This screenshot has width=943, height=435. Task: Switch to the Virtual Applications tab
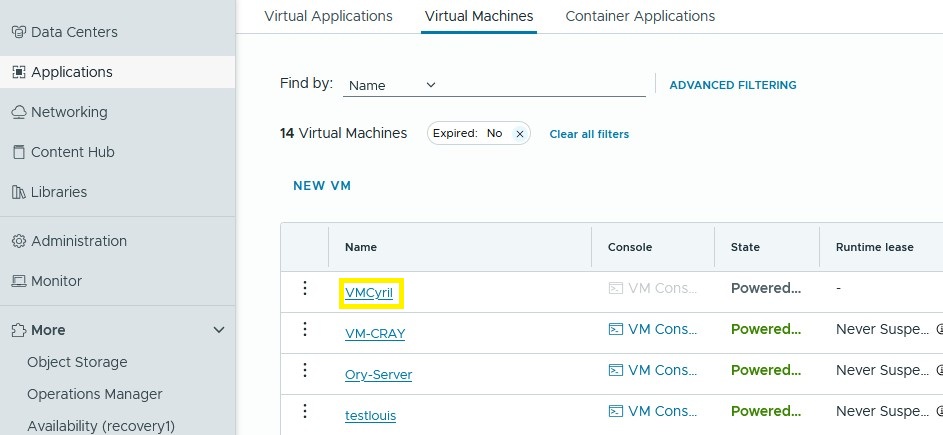328,16
